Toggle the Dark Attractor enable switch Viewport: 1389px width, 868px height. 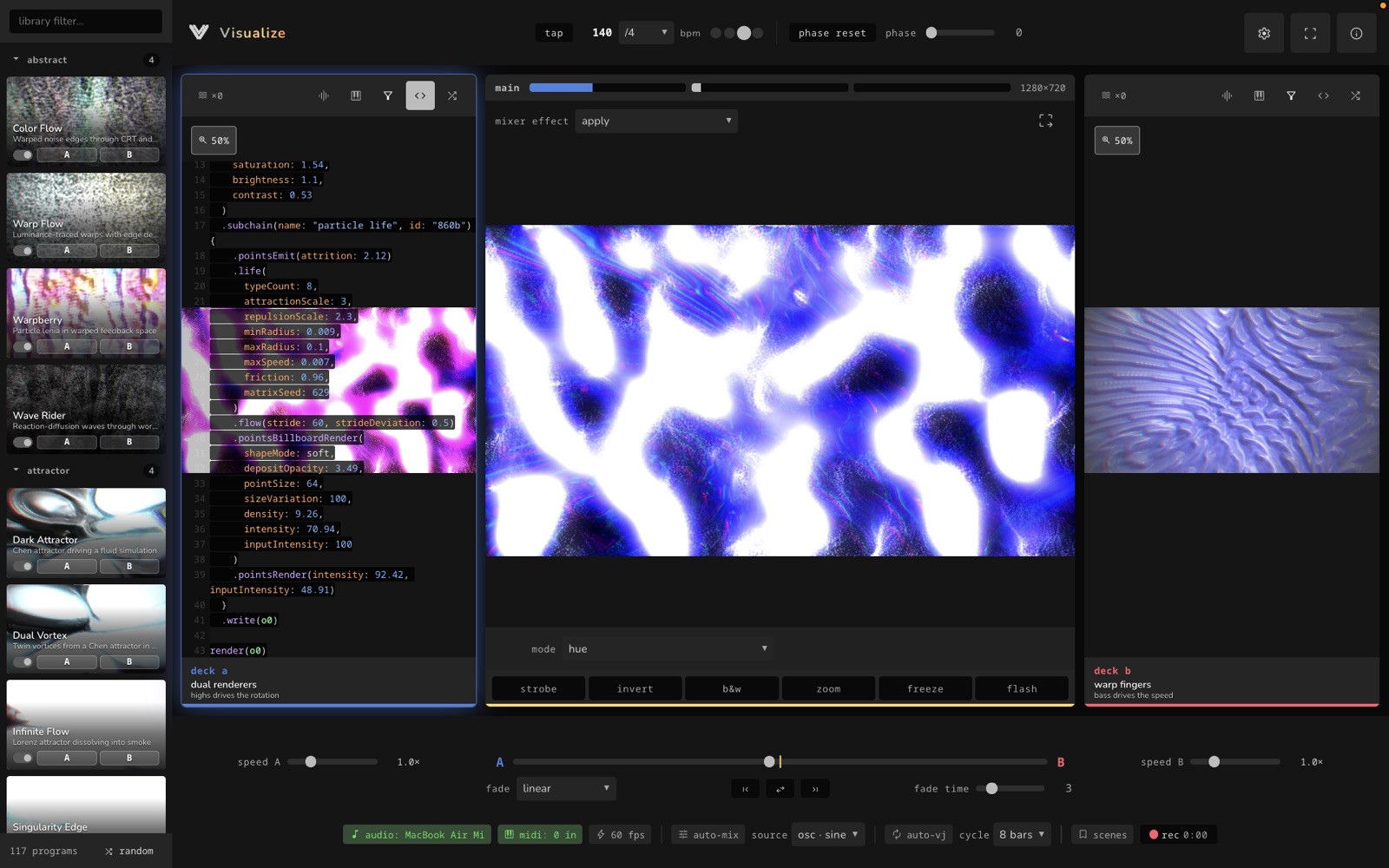[x=23, y=566]
